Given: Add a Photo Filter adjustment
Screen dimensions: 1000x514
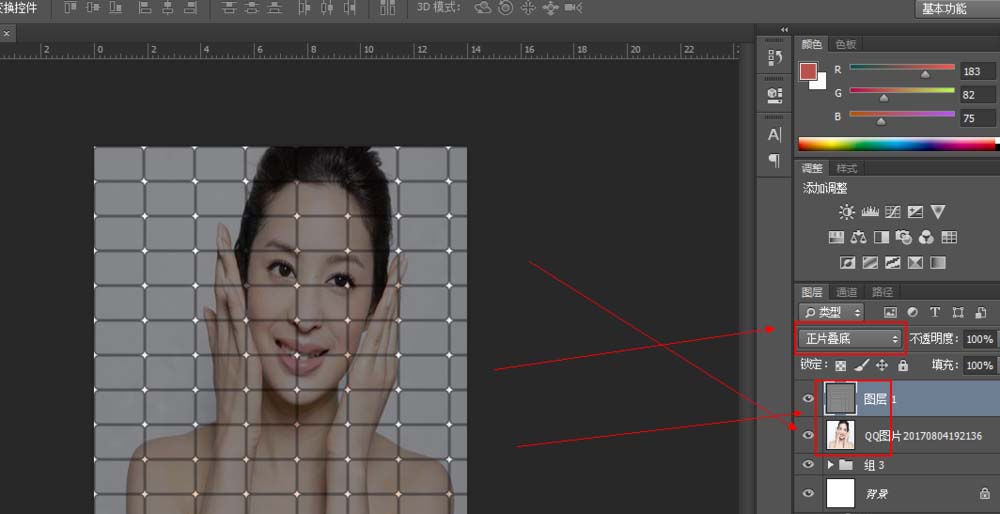Looking at the screenshot, I should point(904,237).
